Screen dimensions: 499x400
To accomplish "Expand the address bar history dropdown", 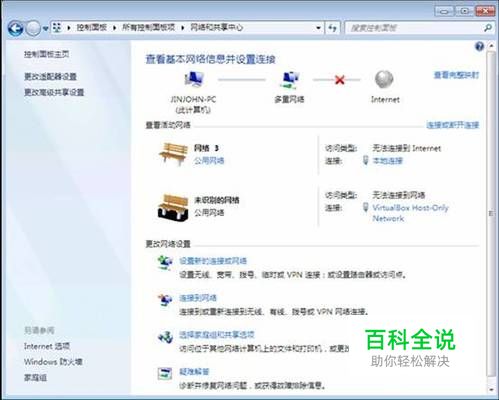I will (x=318, y=28).
